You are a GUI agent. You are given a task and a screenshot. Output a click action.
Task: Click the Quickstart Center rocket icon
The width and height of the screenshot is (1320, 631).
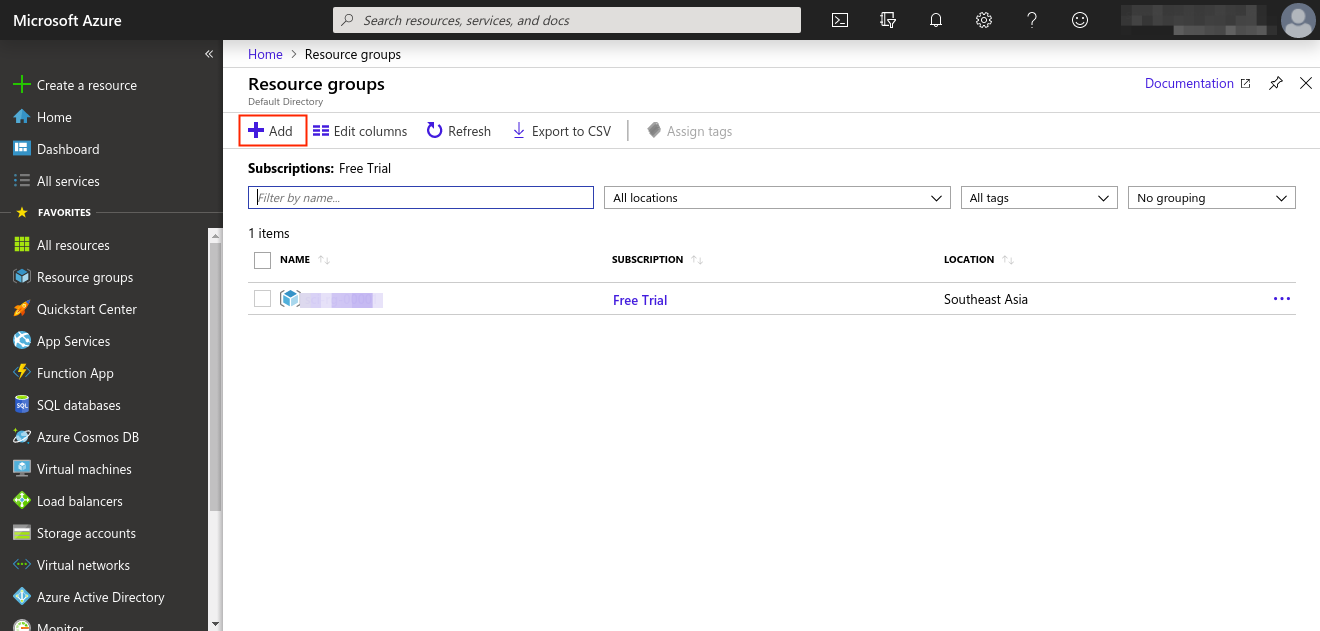tap(21, 309)
